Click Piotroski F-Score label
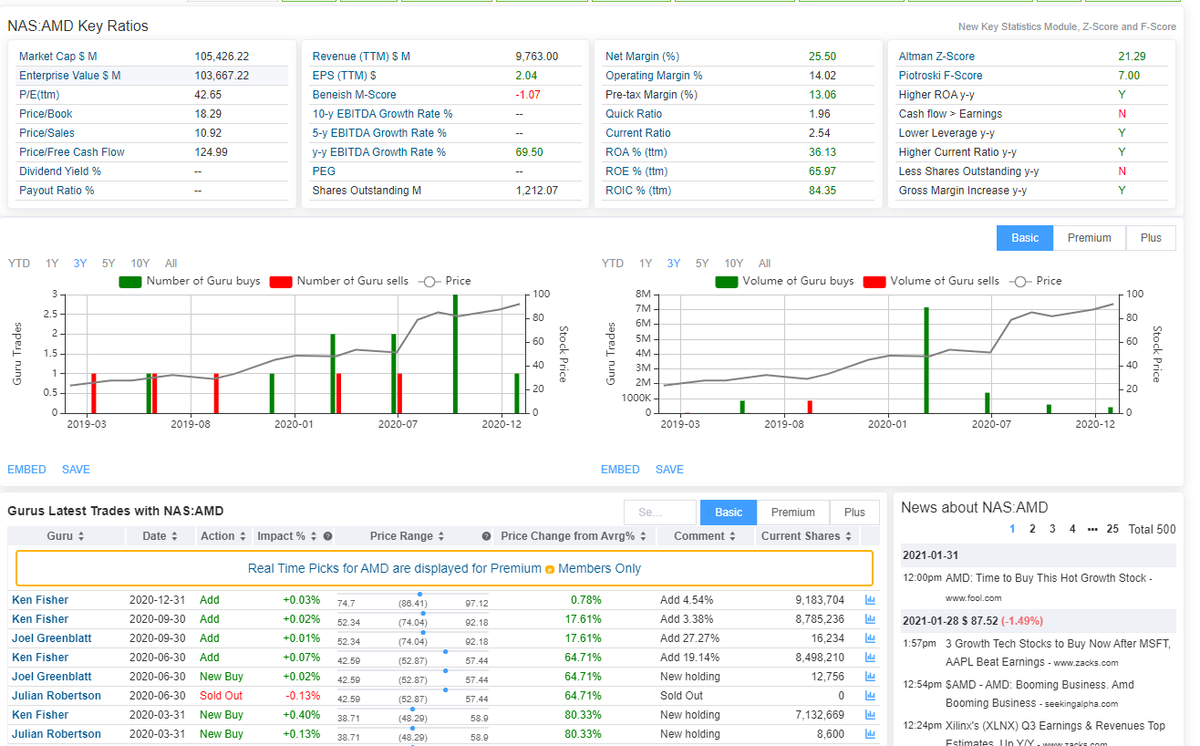 [x=940, y=75]
